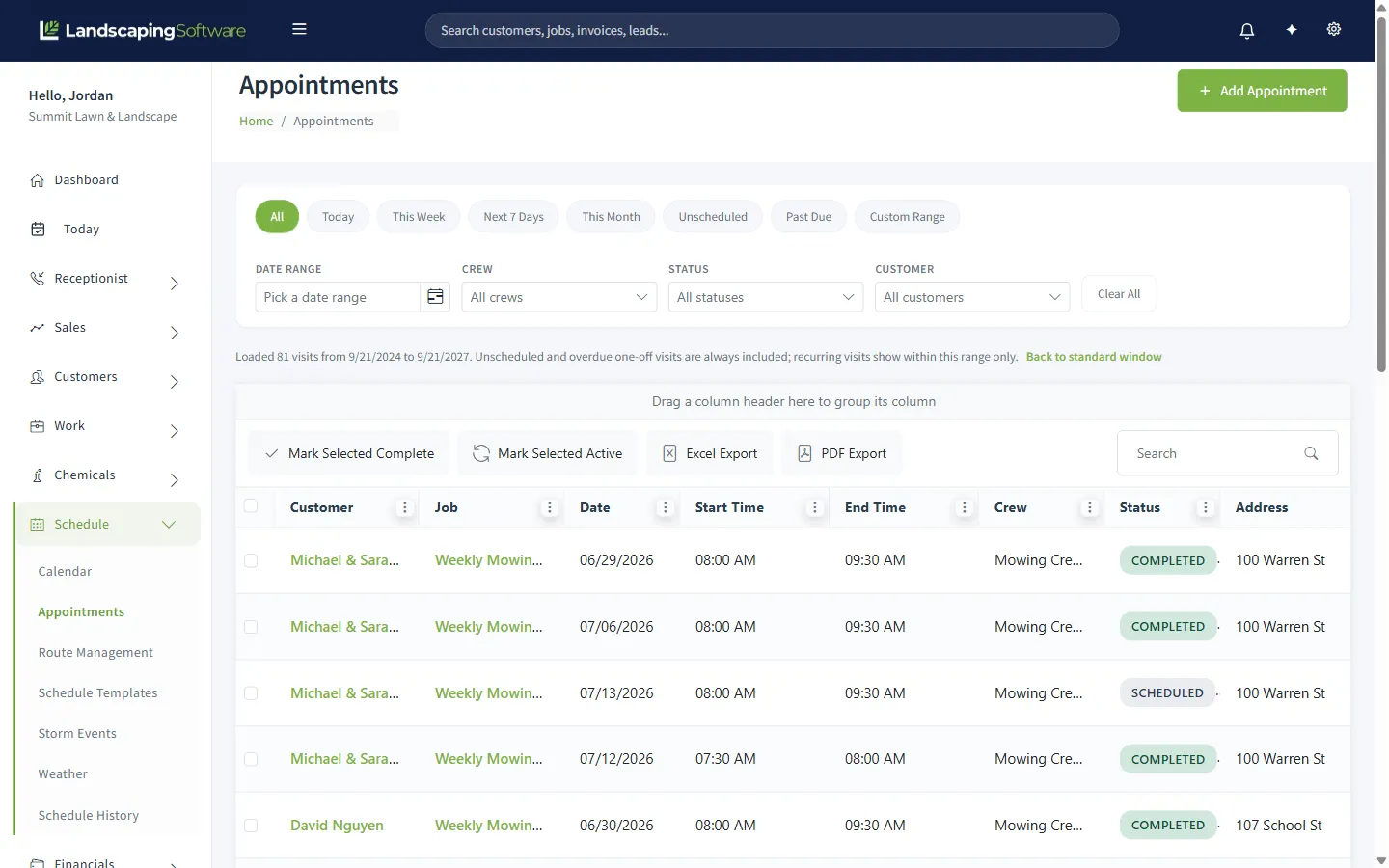Open the settings gear icon
The image size is (1389, 868).
[1333, 29]
